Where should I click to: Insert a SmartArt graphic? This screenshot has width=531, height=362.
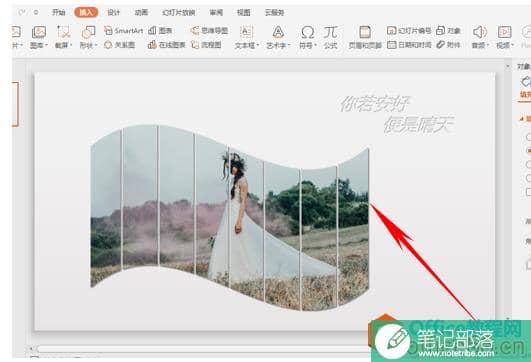pos(124,31)
